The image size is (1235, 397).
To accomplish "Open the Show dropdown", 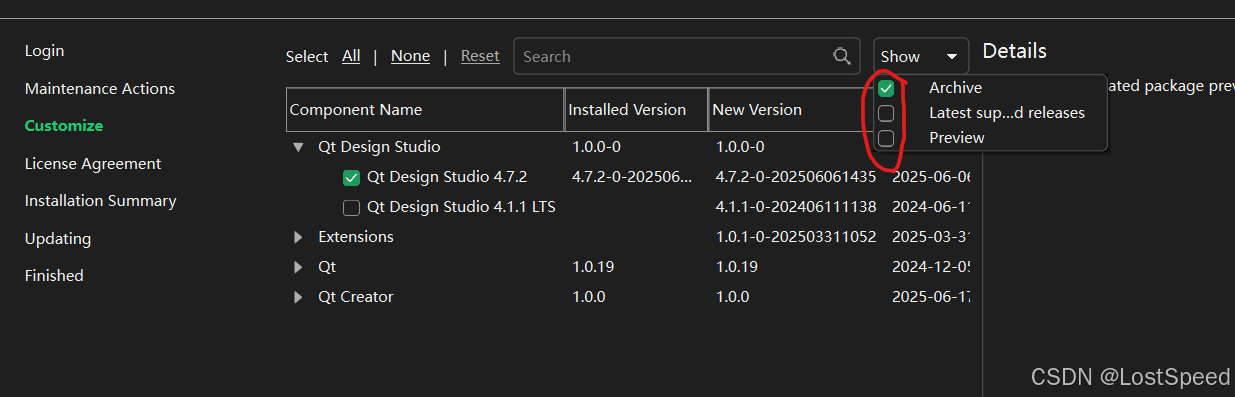I will pos(921,57).
